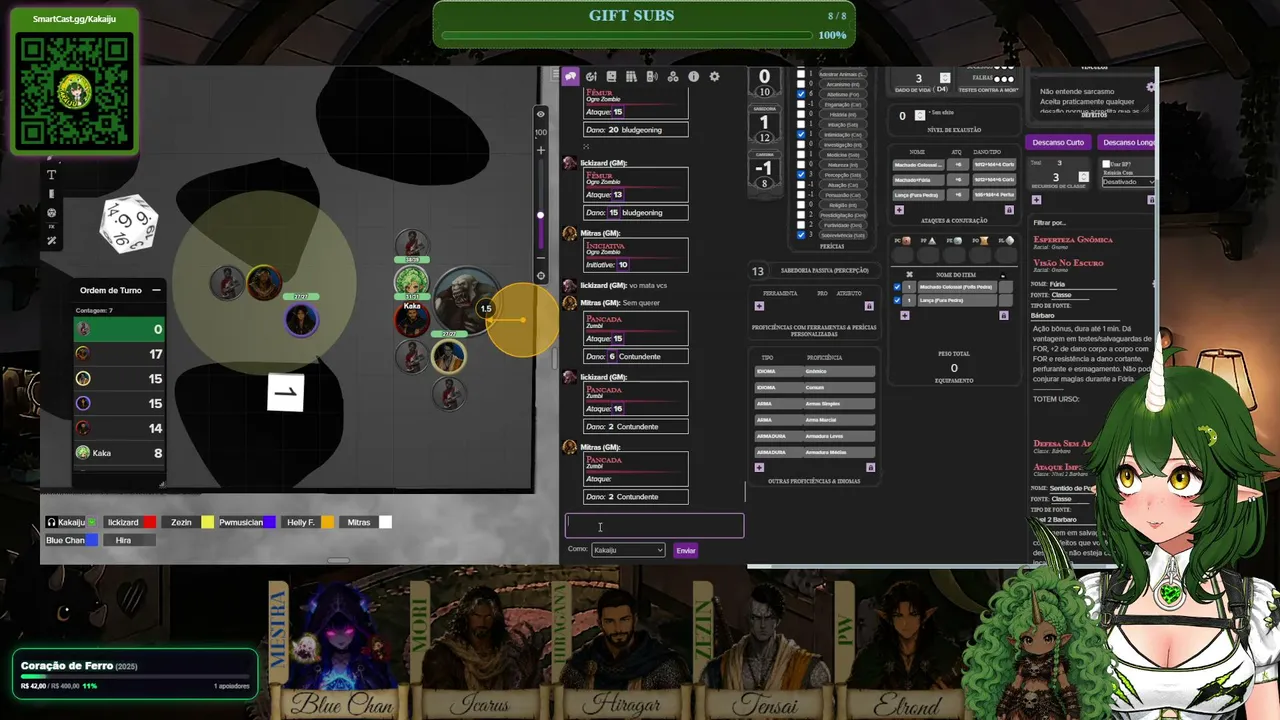Screen dimensions: 1280x720
Task: Click the white card marker on the map
Action: point(286,393)
